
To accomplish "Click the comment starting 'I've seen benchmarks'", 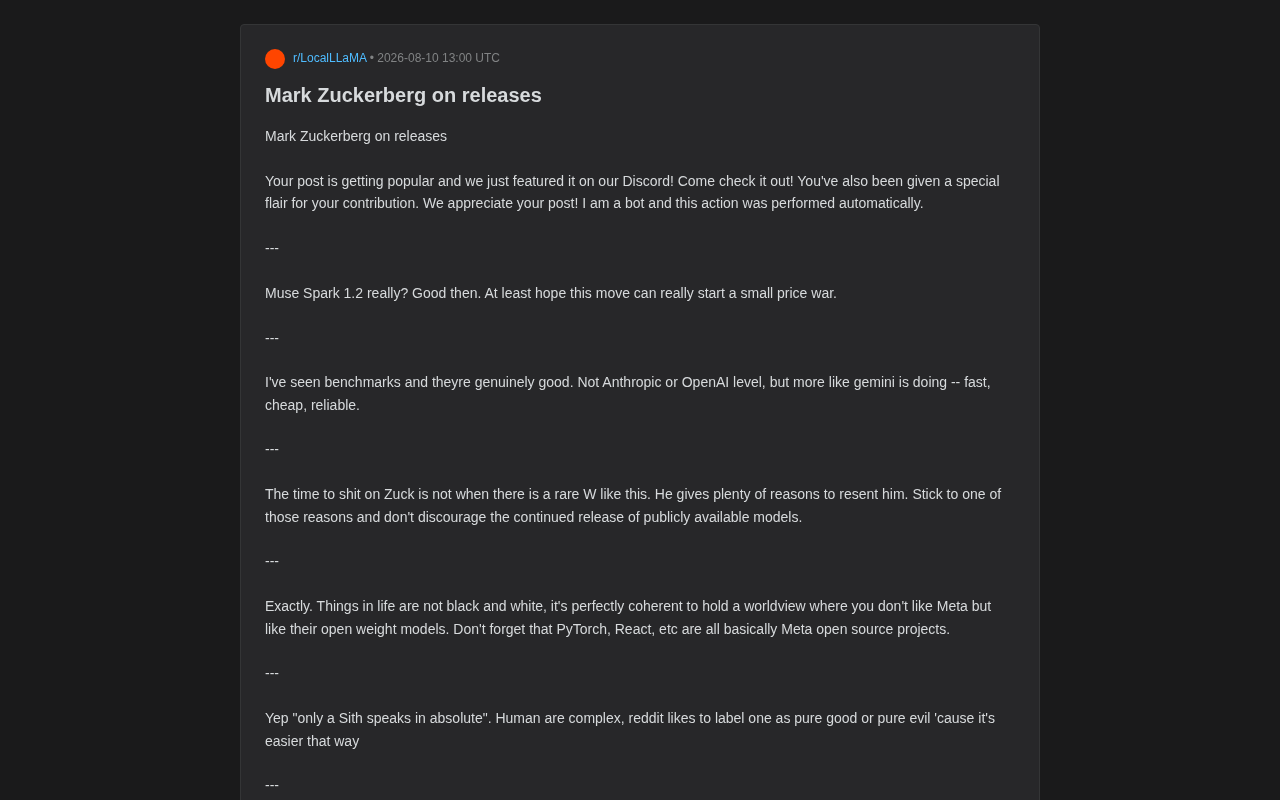I will pos(628,393).
